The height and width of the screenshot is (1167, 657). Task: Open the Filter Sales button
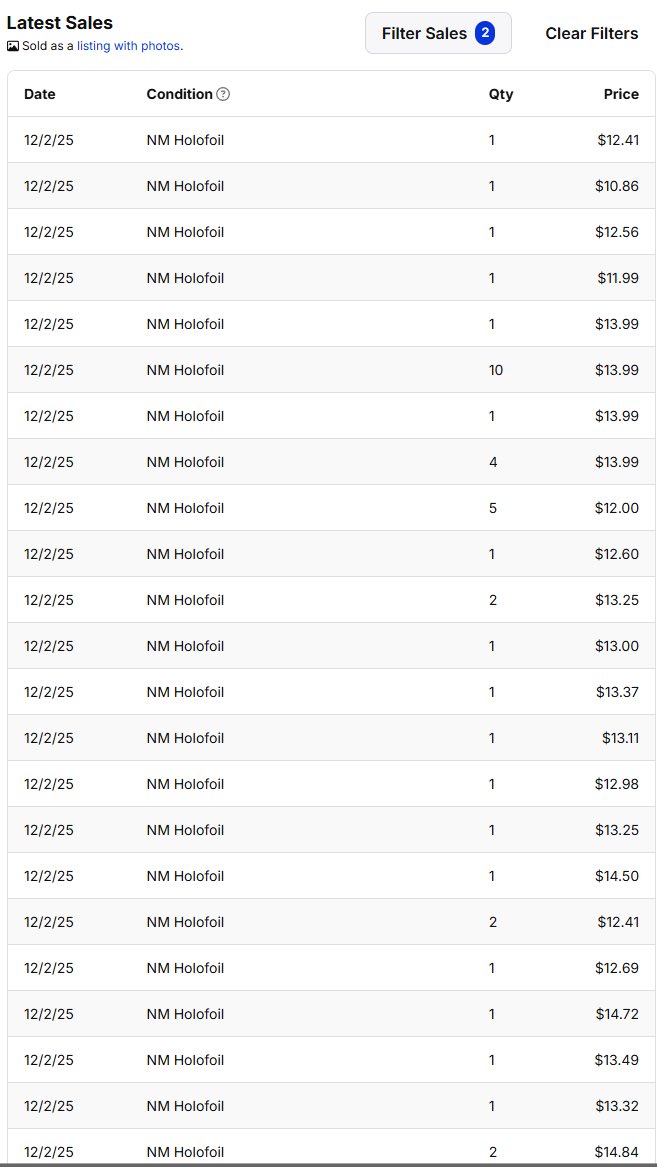(438, 33)
